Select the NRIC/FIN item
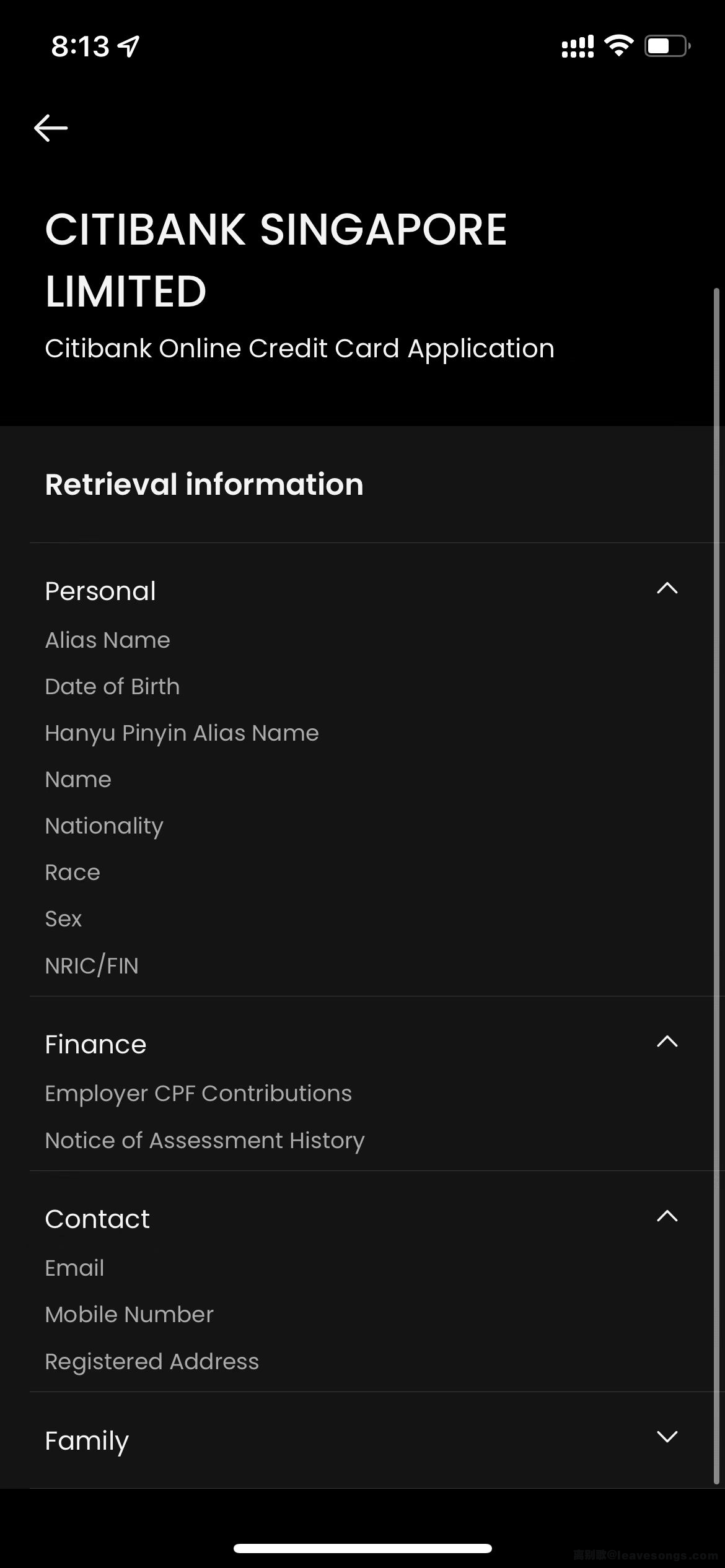Image resolution: width=725 pixels, height=1568 pixels. (x=92, y=965)
